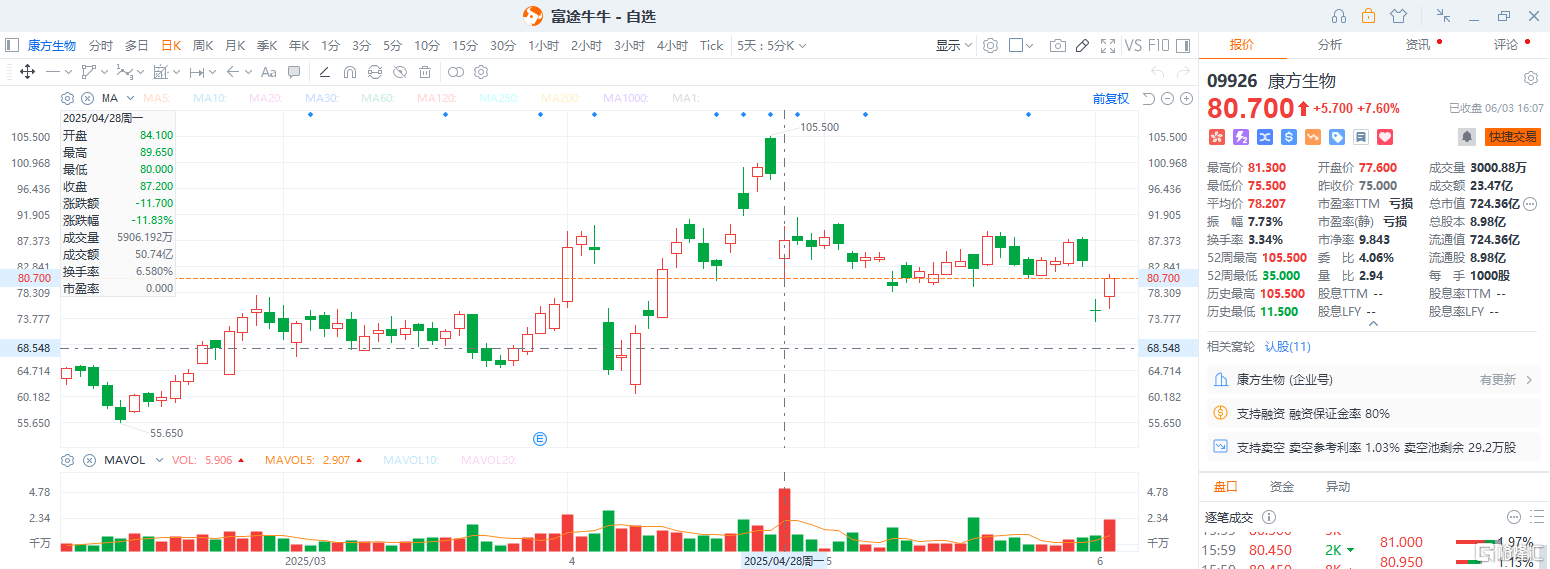Switch to 资金 capital flow tab
The height and width of the screenshot is (569, 1550).
tap(1282, 487)
